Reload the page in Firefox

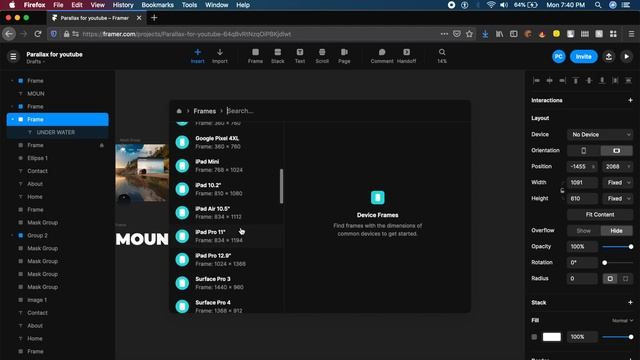[38, 34]
